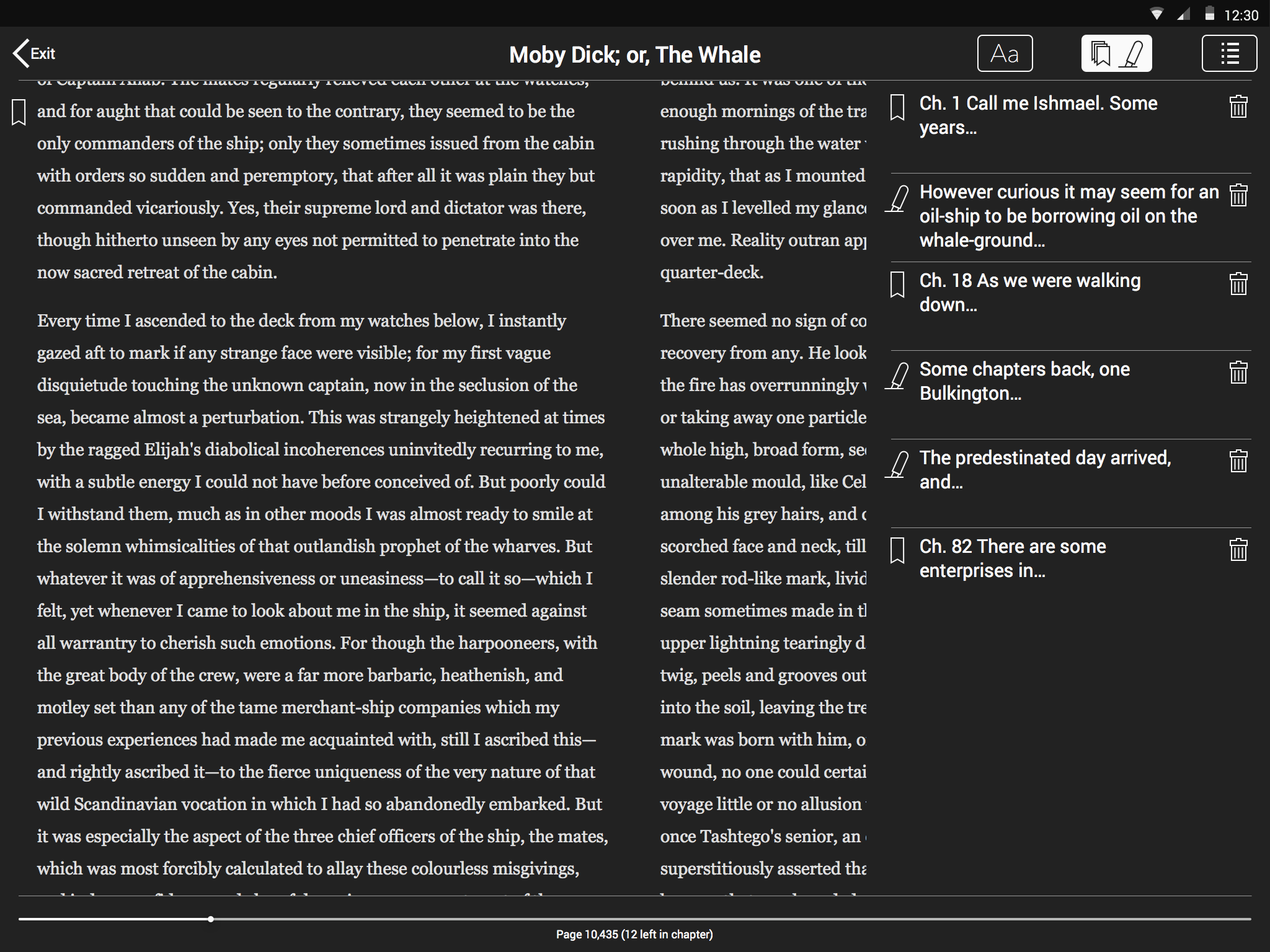Delete the Ch. 1 Call me Ishmael bookmark
This screenshot has height=952, width=1270.
(1238, 107)
